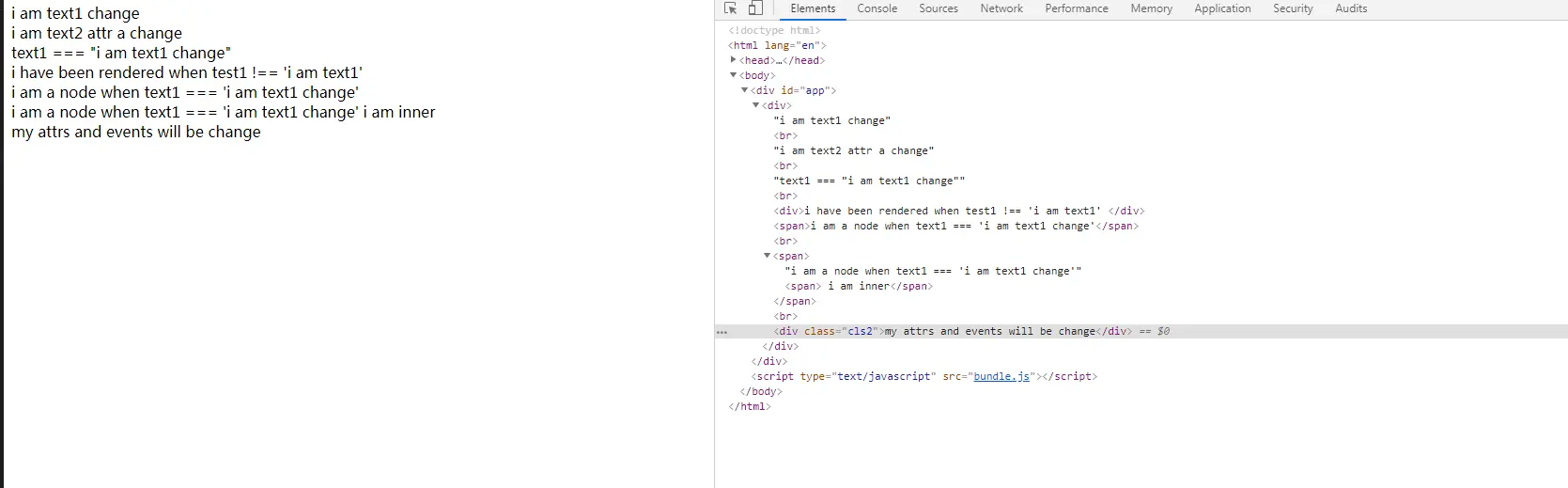Switch to the Elements tab

coord(813,8)
